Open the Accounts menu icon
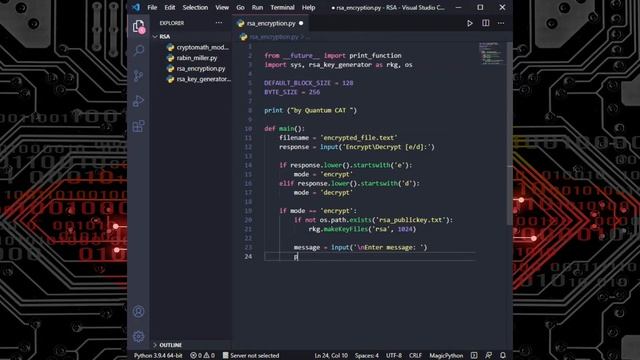 coord(139,311)
